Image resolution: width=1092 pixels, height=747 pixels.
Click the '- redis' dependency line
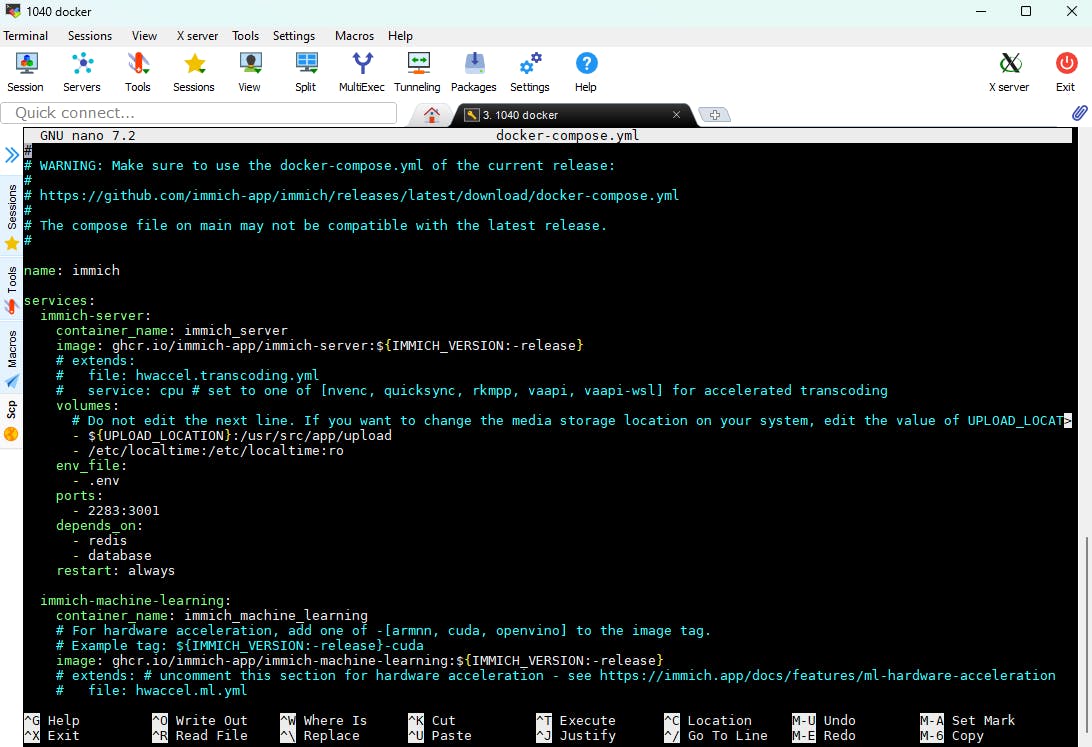[100, 540]
